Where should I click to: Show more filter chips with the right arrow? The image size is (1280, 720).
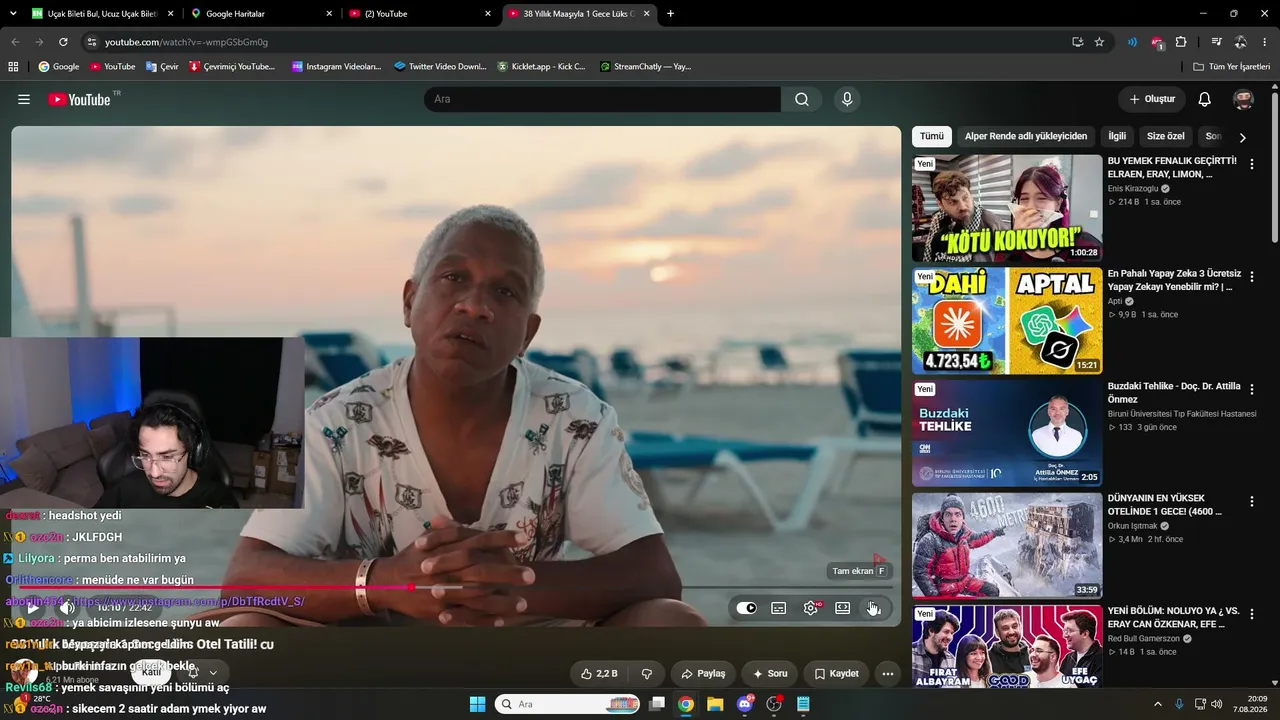point(1243,137)
